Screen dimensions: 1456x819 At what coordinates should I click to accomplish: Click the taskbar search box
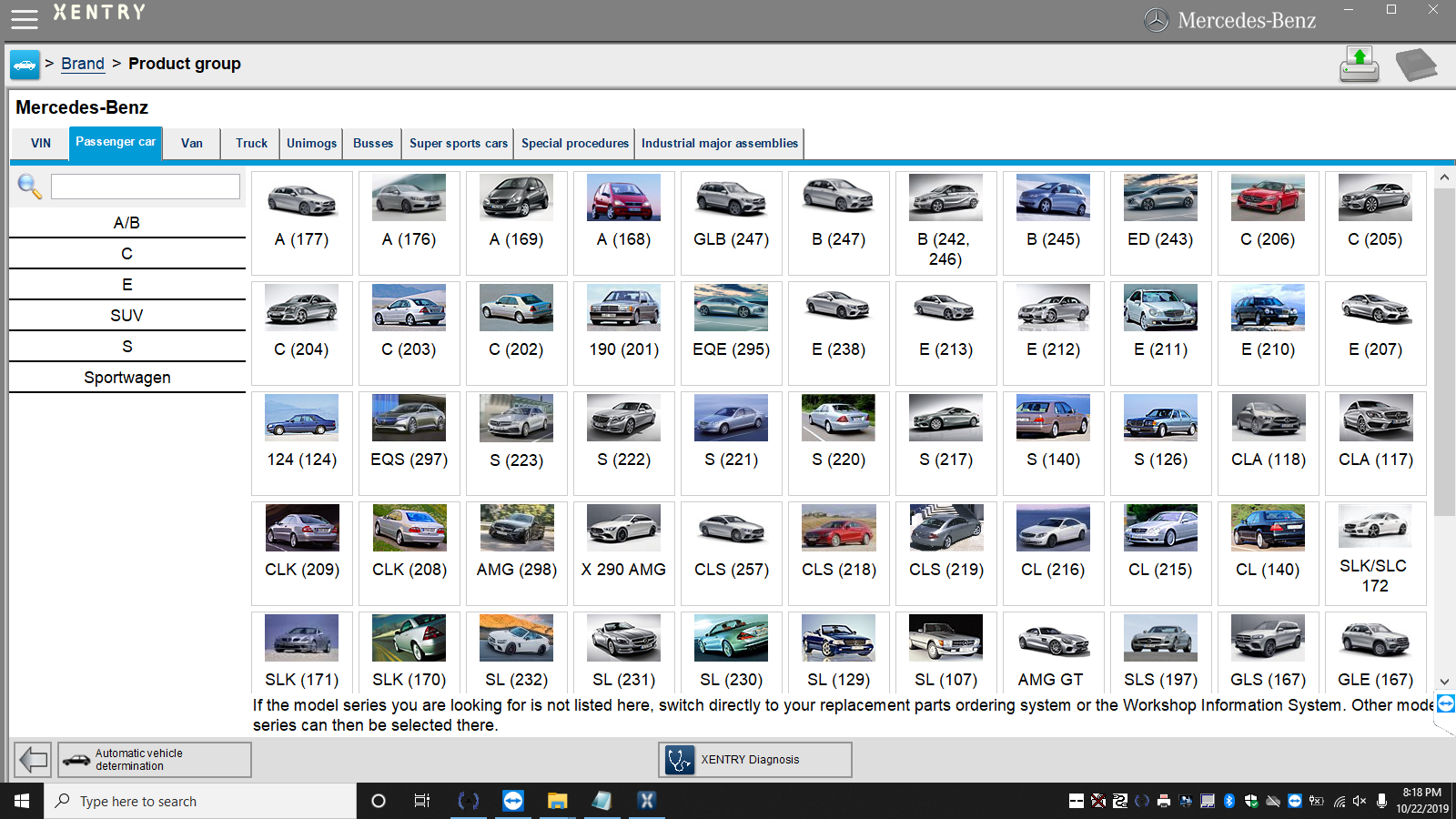200,801
